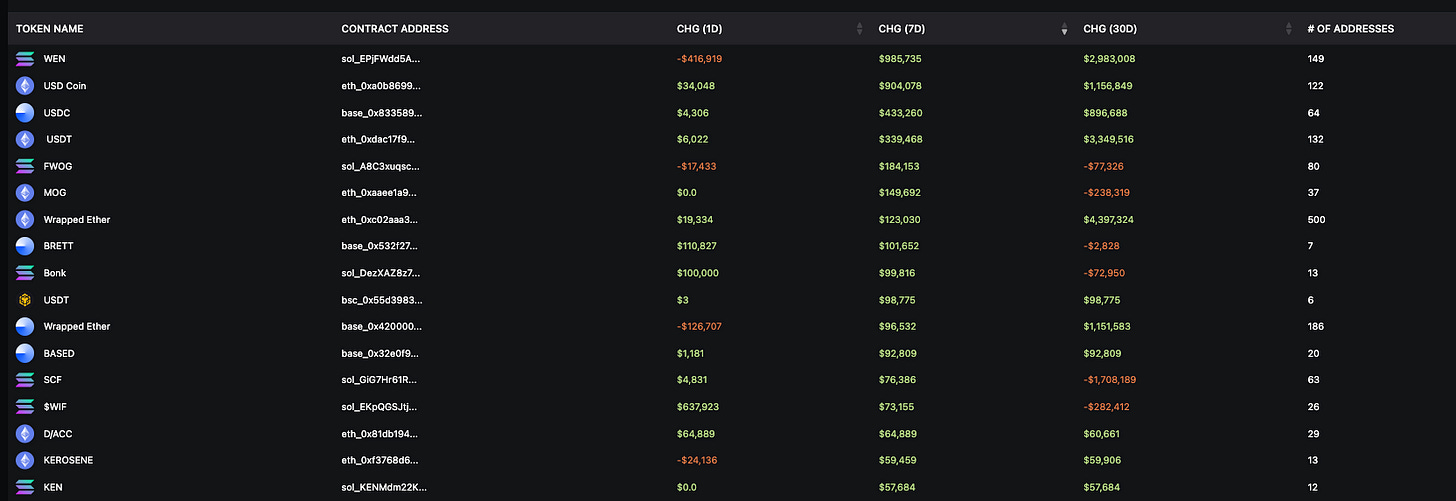
Task: Click the BASED Base chain icon
Action: click(x=25, y=354)
